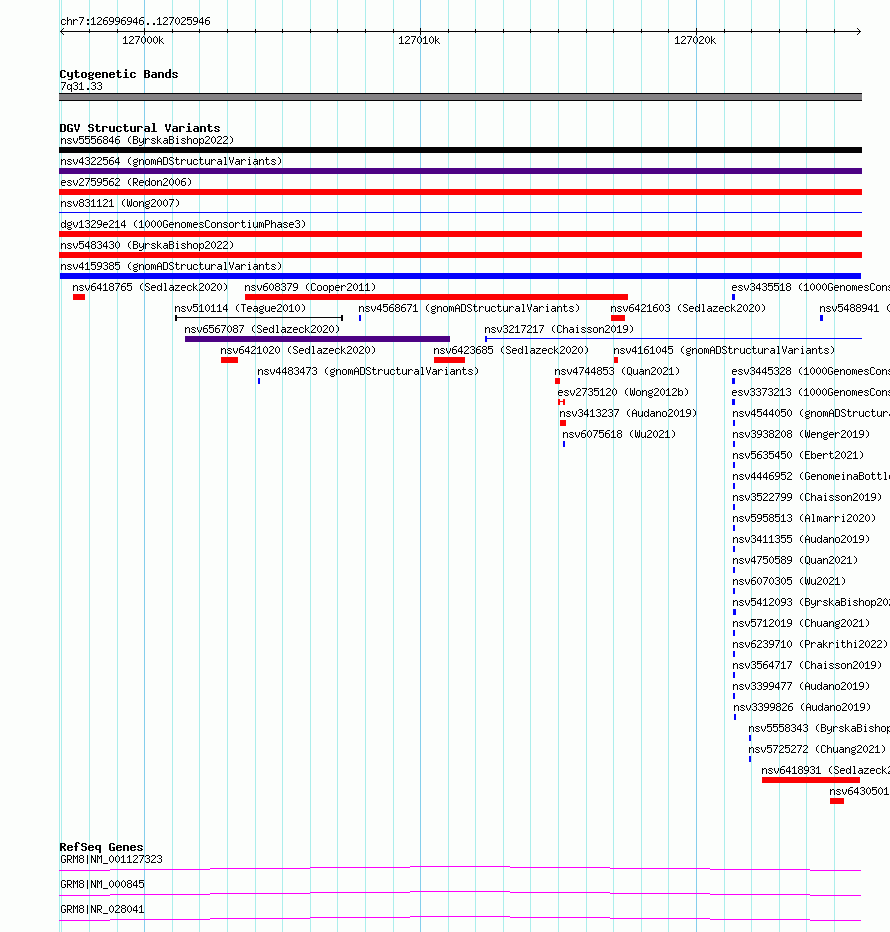The width and height of the screenshot is (890, 932).
Task: Click the 7q31.33 cytogenetic band bar
Action: (x=460, y=97)
